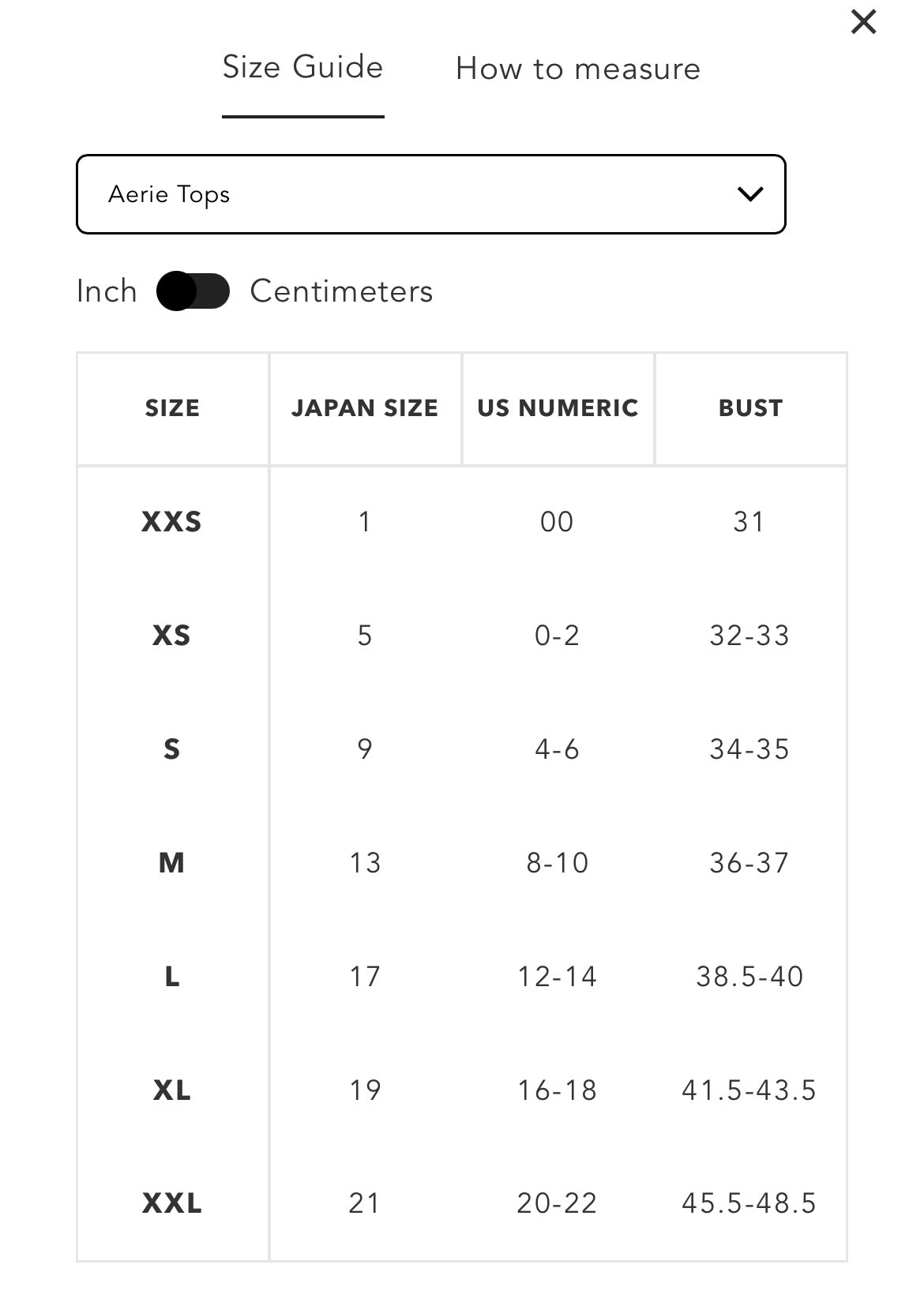This screenshot has height=1302, width=924.
Task: Click the US numeric value 8-10
Action: click(x=558, y=863)
